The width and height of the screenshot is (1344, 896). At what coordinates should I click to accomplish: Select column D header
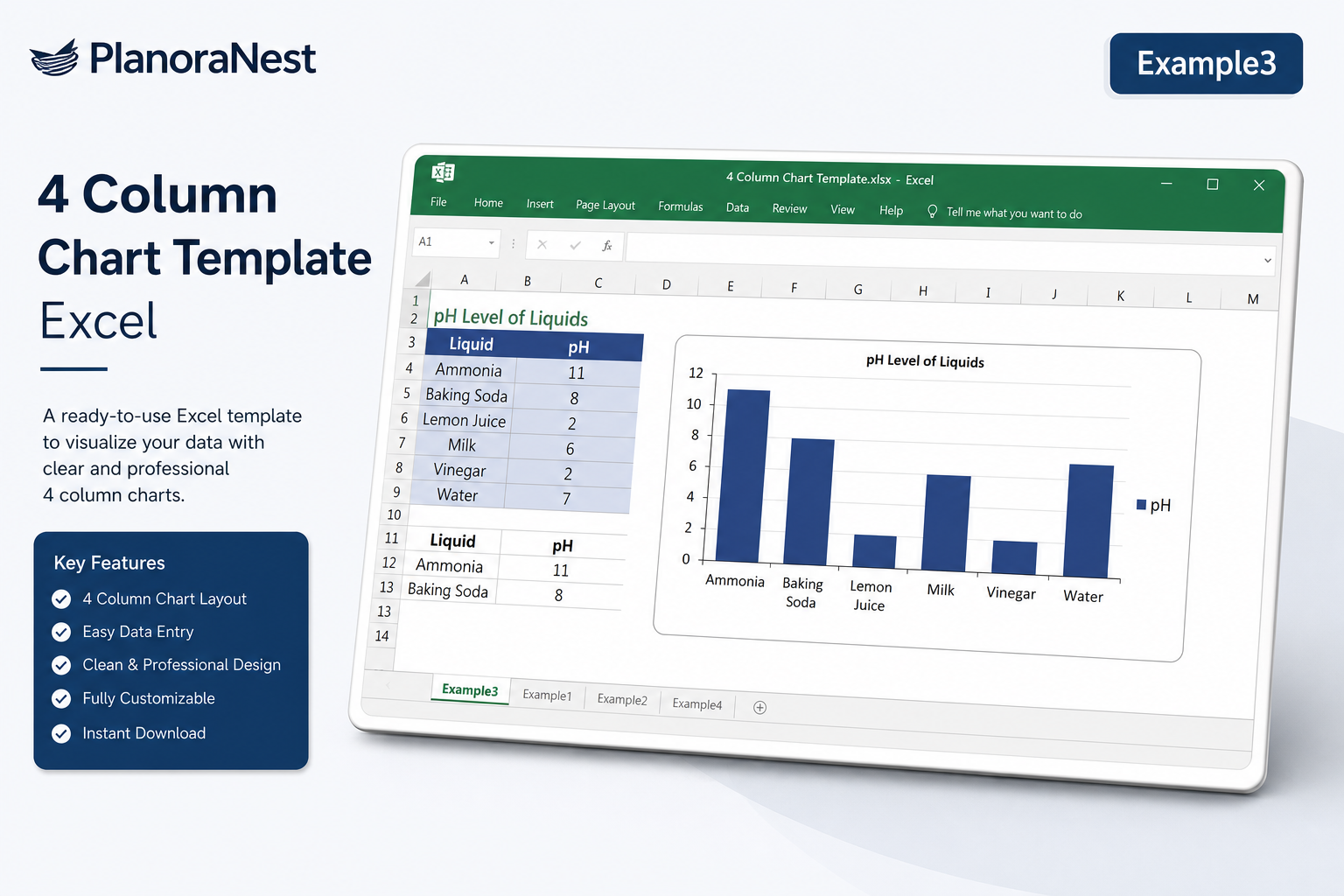667,284
